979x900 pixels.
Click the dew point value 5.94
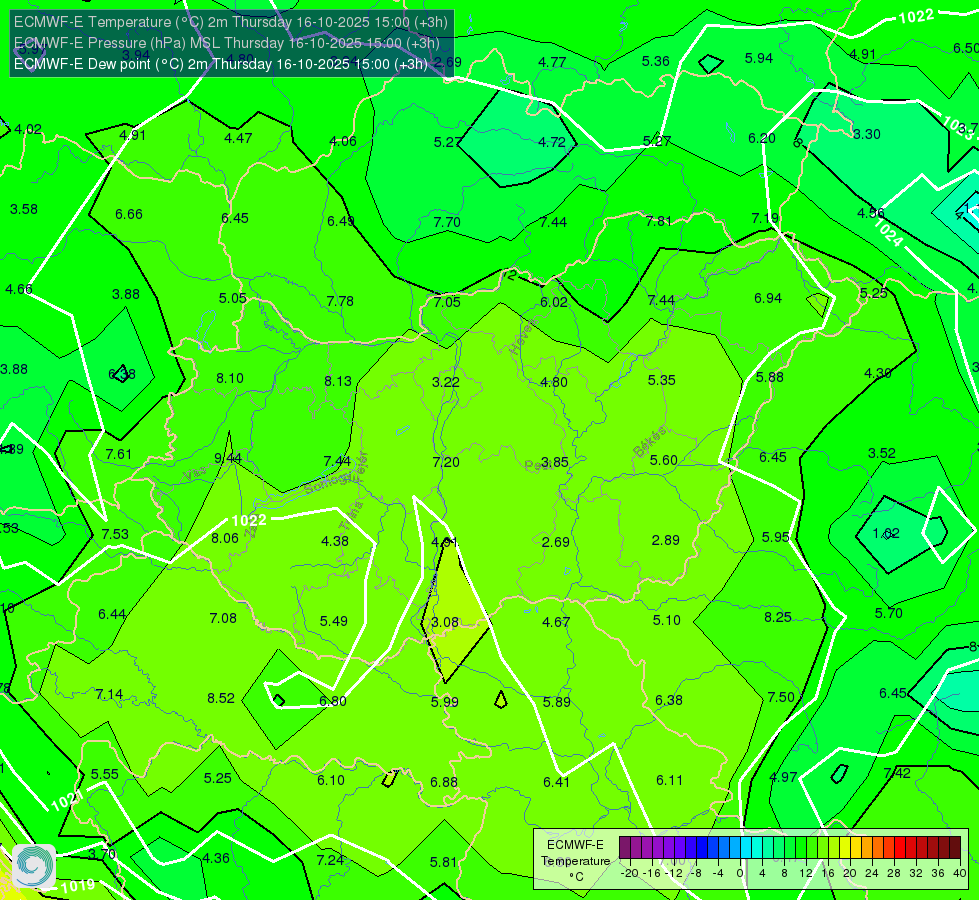[759, 59]
